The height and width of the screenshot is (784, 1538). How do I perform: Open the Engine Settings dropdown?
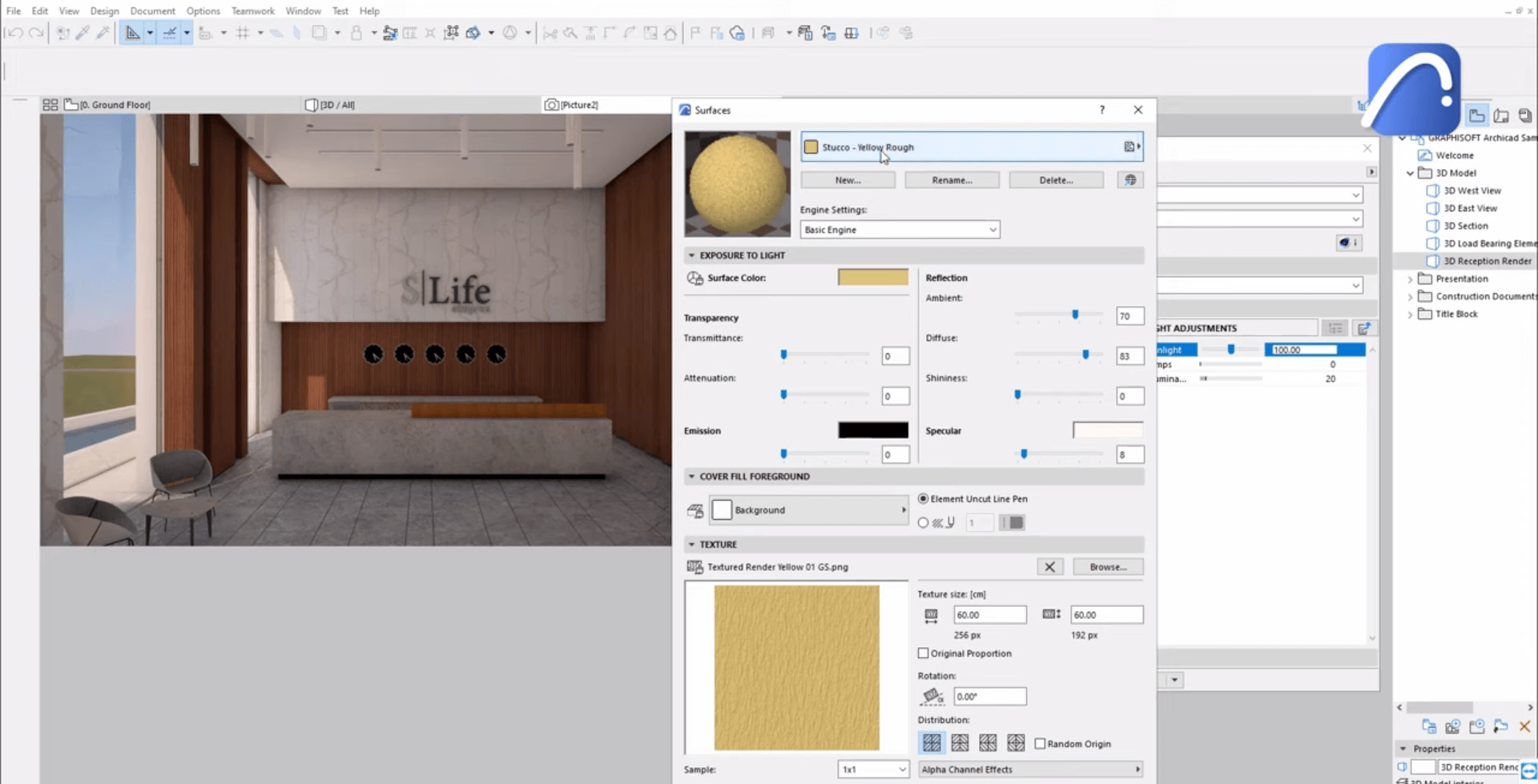(x=900, y=230)
